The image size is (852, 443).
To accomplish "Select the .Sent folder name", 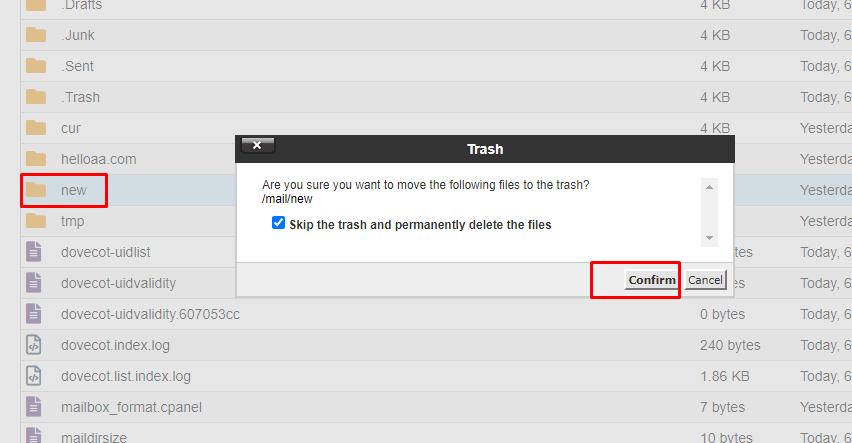I will [77, 66].
